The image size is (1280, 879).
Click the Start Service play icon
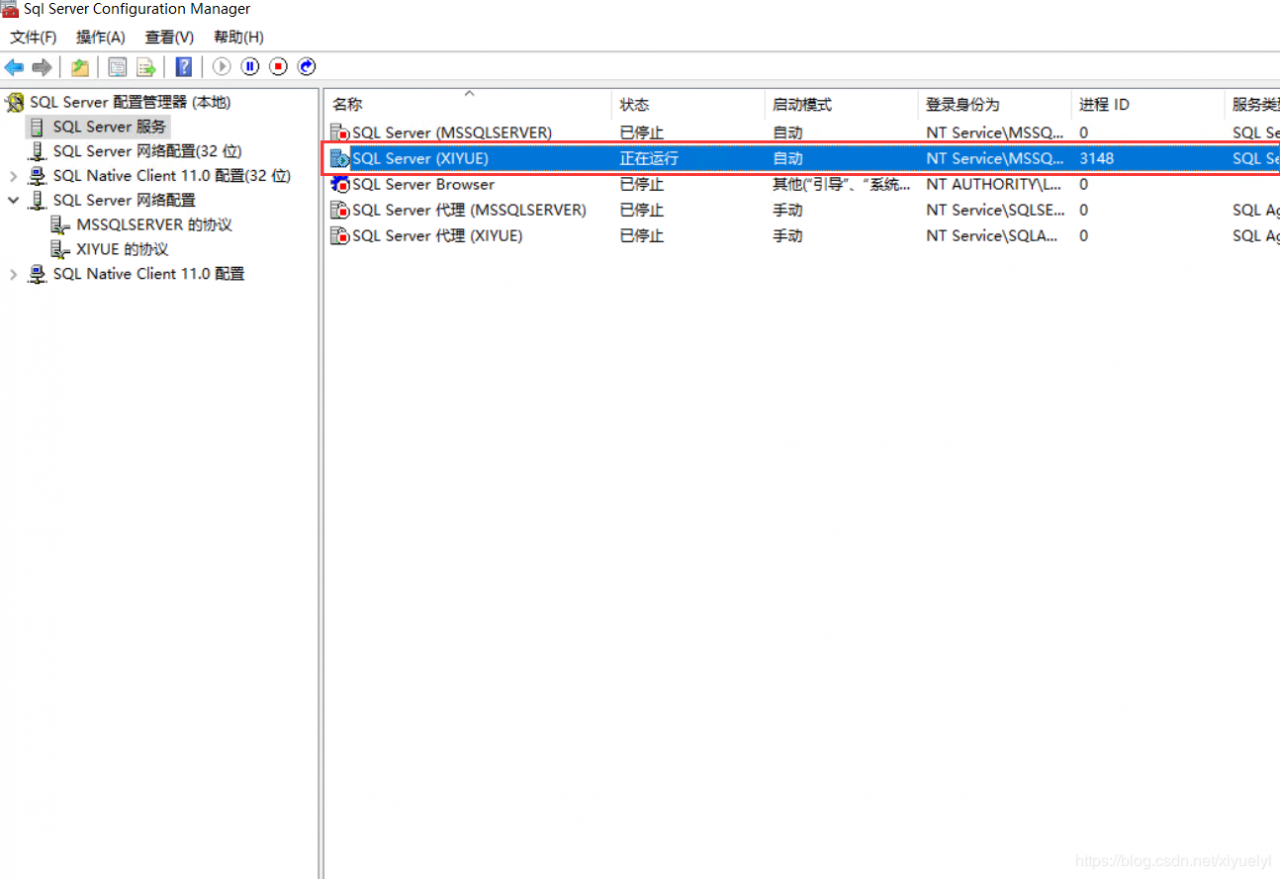(x=222, y=67)
